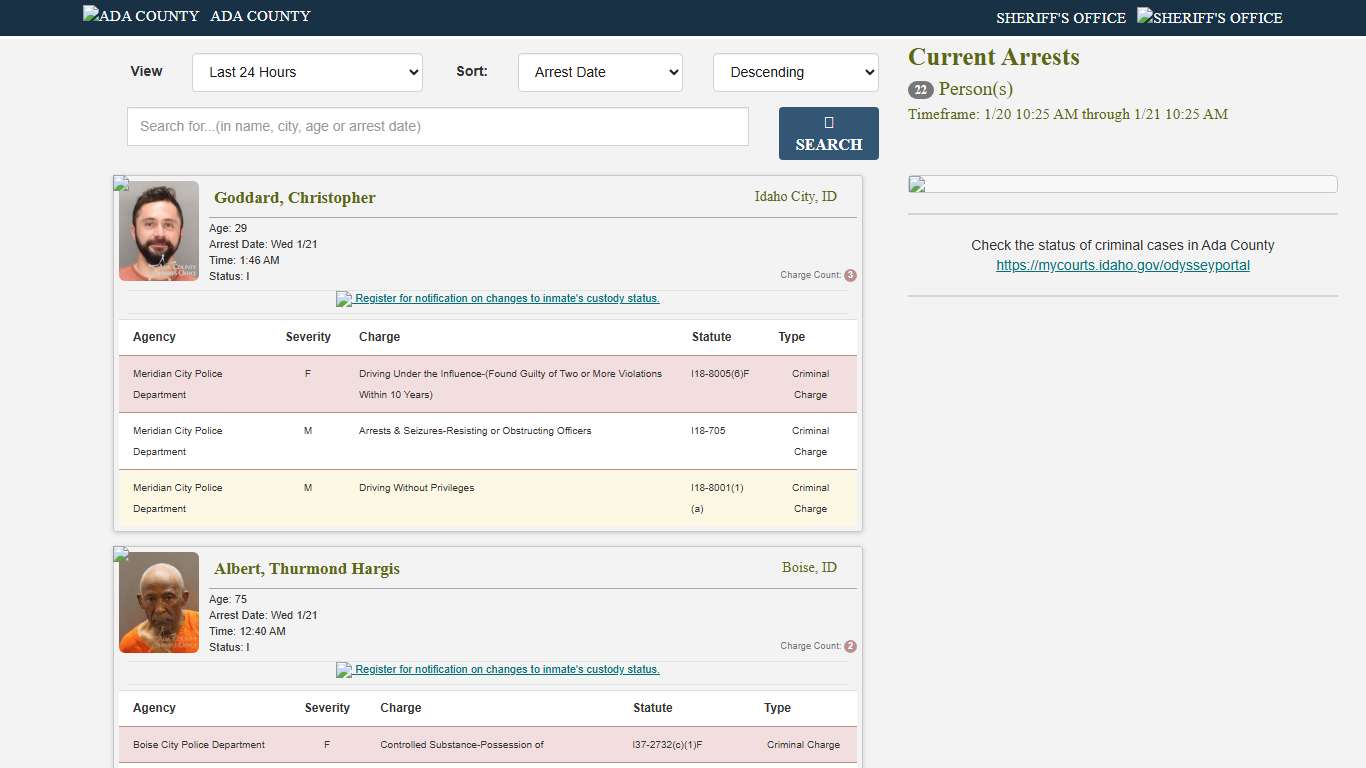Open the mycourts.idaho.gov odysseyportal link
1366x768 pixels.
click(1122, 265)
